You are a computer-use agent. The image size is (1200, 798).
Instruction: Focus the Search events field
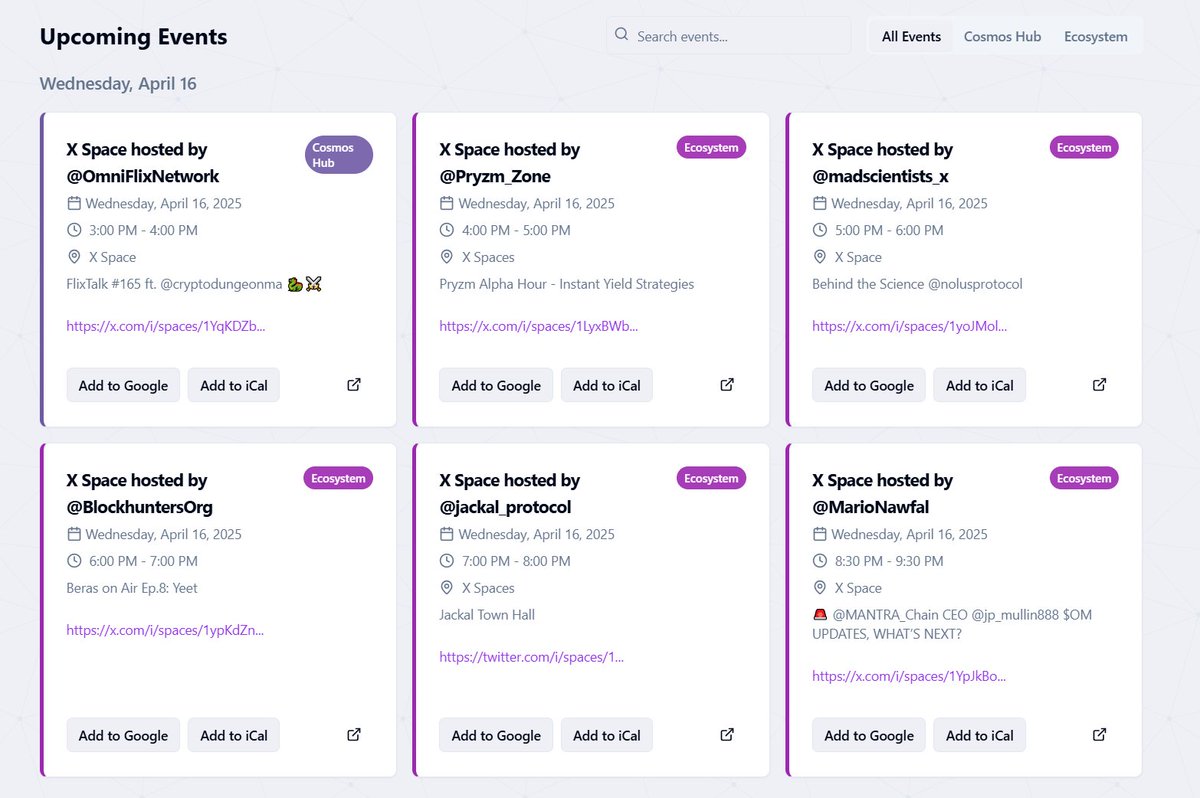tap(728, 36)
